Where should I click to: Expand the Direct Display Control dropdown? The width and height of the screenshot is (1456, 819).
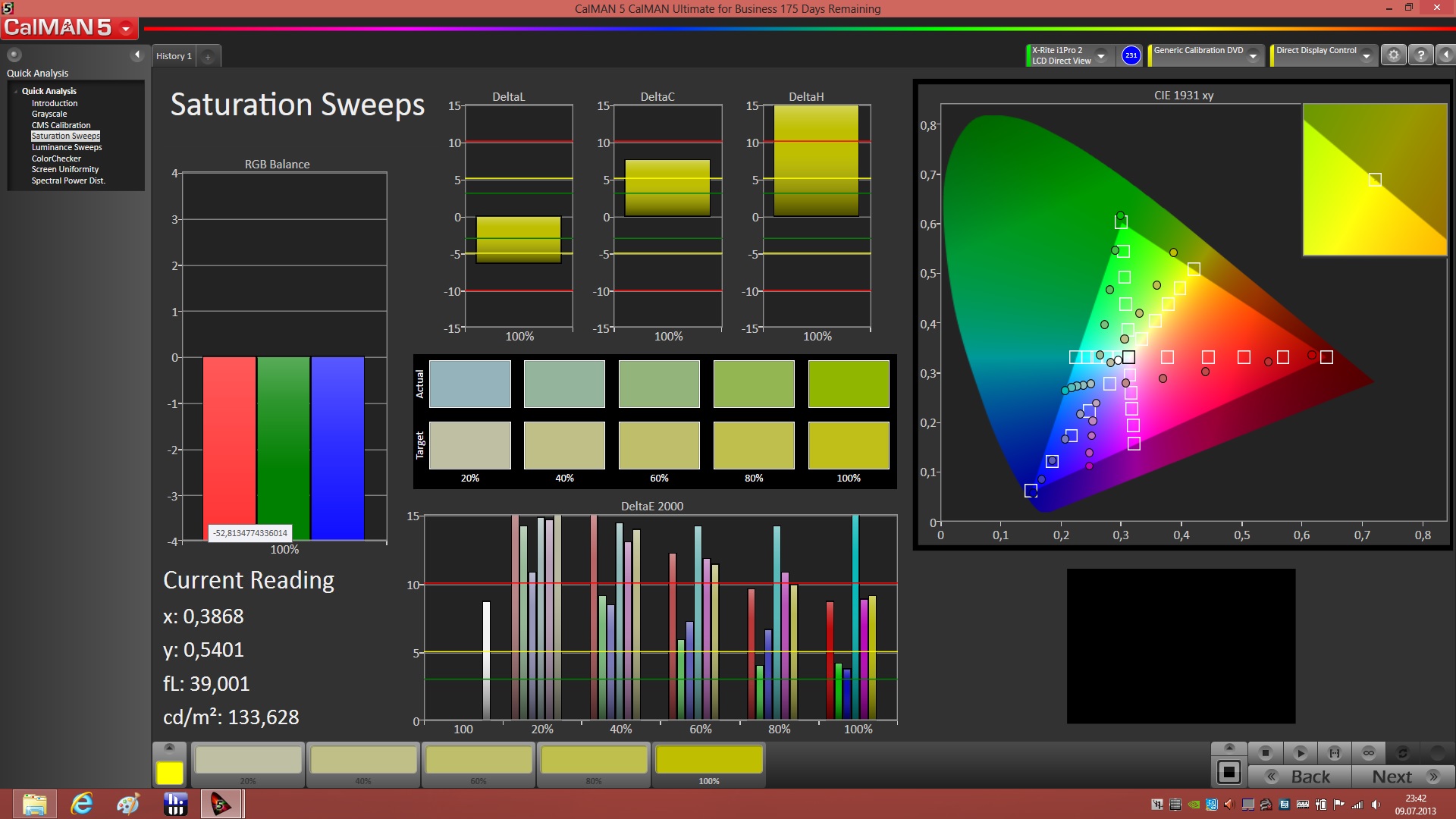click(1367, 56)
